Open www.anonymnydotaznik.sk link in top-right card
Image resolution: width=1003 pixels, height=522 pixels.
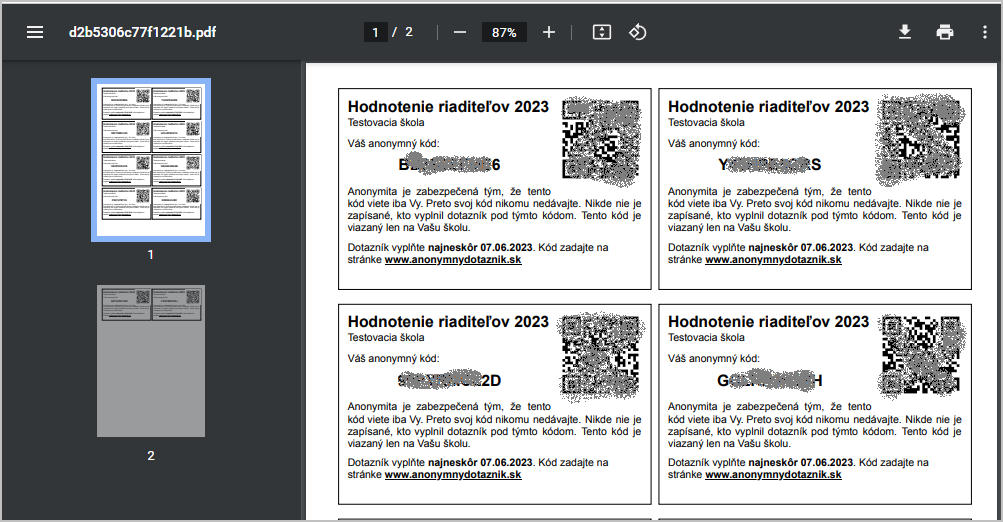(773, 260)
